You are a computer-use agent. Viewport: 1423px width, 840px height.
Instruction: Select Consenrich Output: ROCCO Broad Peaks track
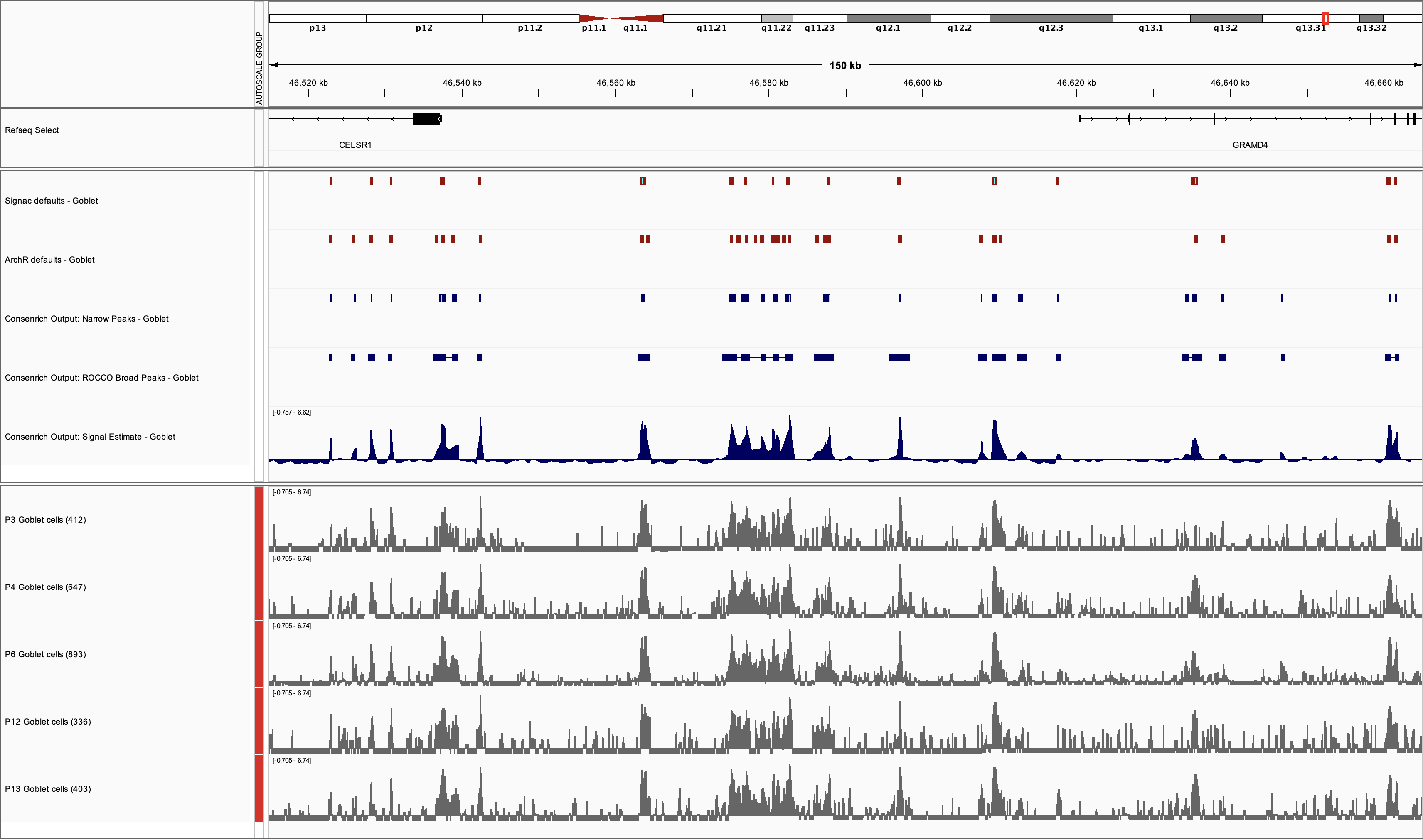[101, 378]
